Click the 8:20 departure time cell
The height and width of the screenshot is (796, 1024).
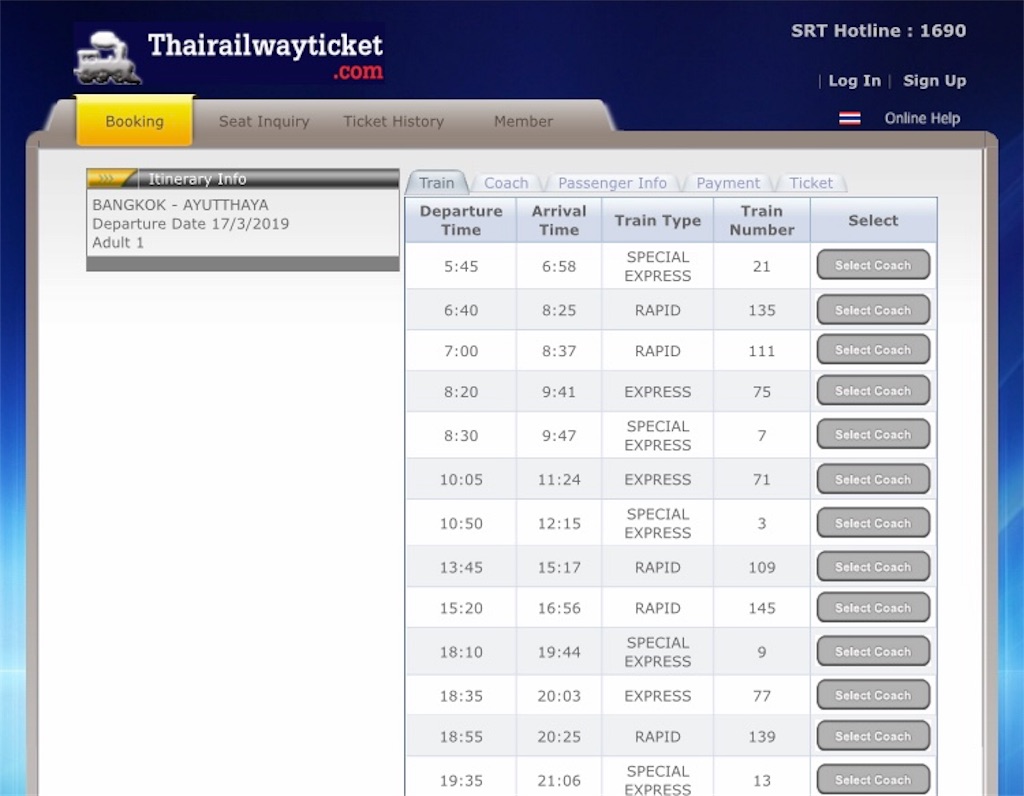(461, 392)
